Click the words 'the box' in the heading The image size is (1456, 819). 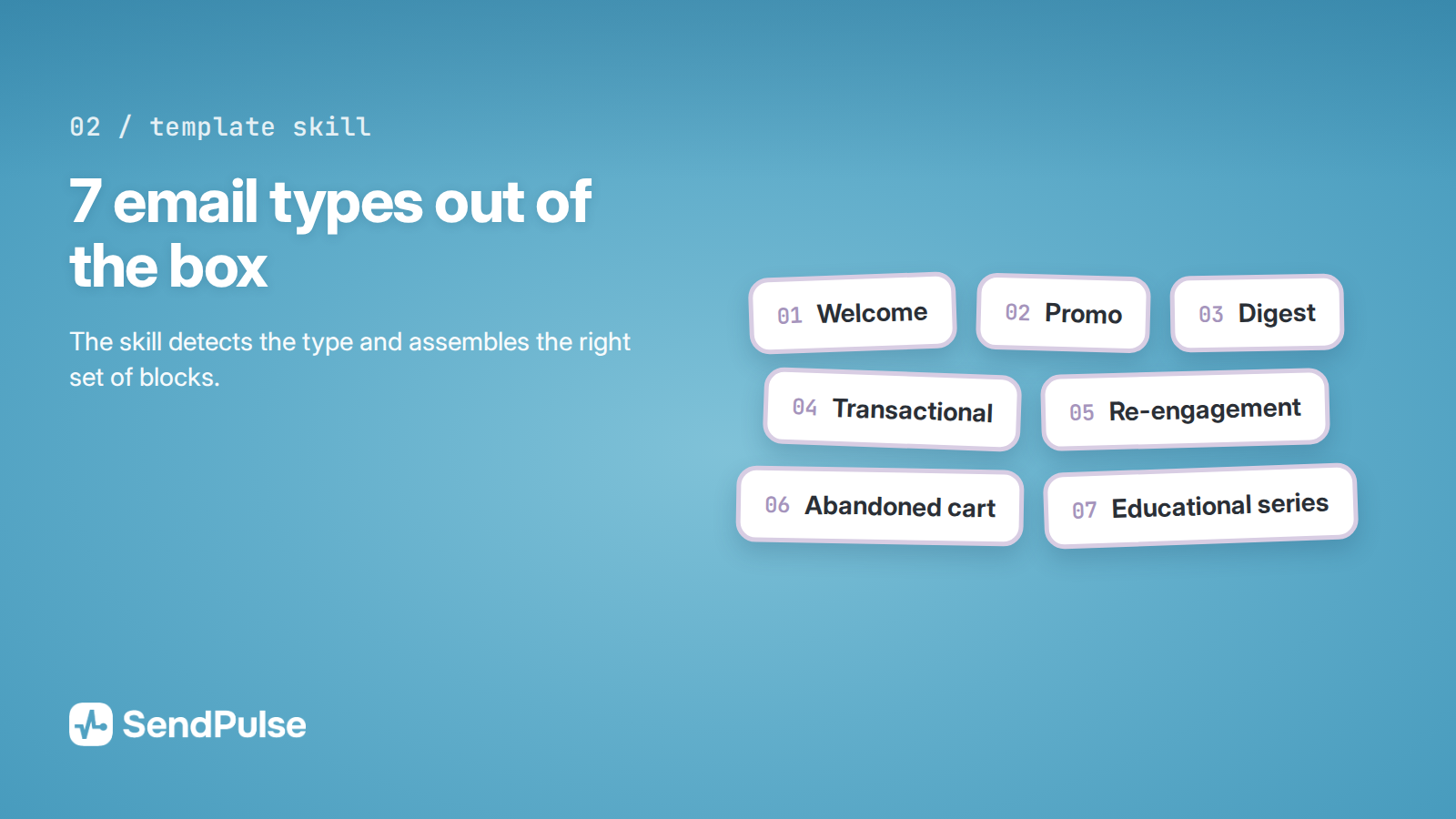[168, 267]
